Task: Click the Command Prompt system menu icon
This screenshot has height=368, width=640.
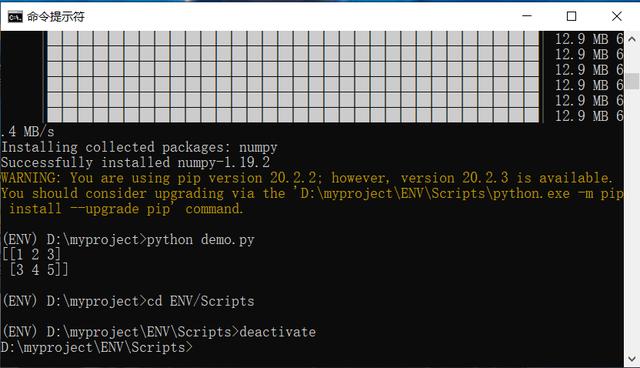Action: (x=15, y=17)
